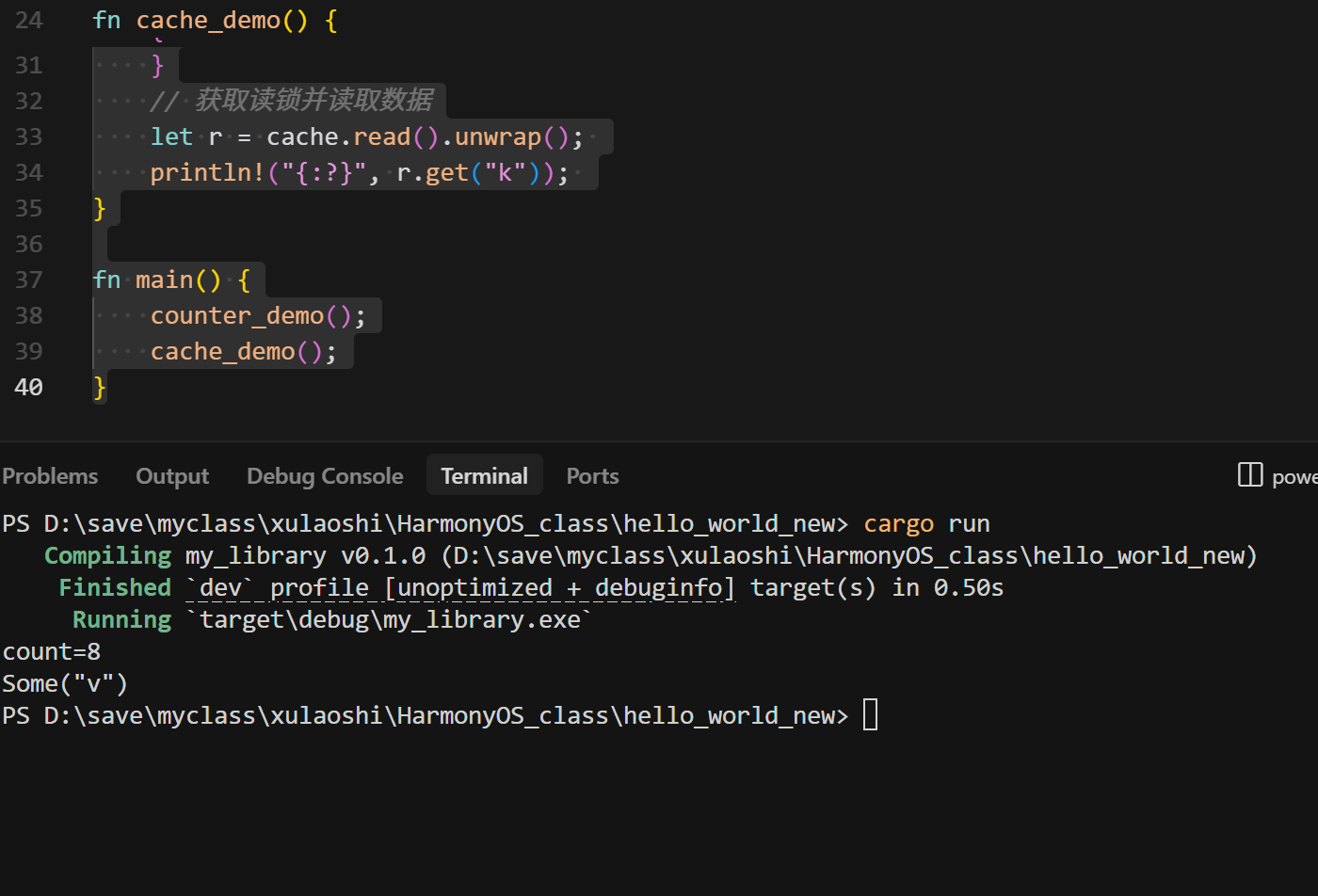1318x896 pixels.
Task: Click the terminal profile icon beside 'powe'
Action: coord(1249,475)
